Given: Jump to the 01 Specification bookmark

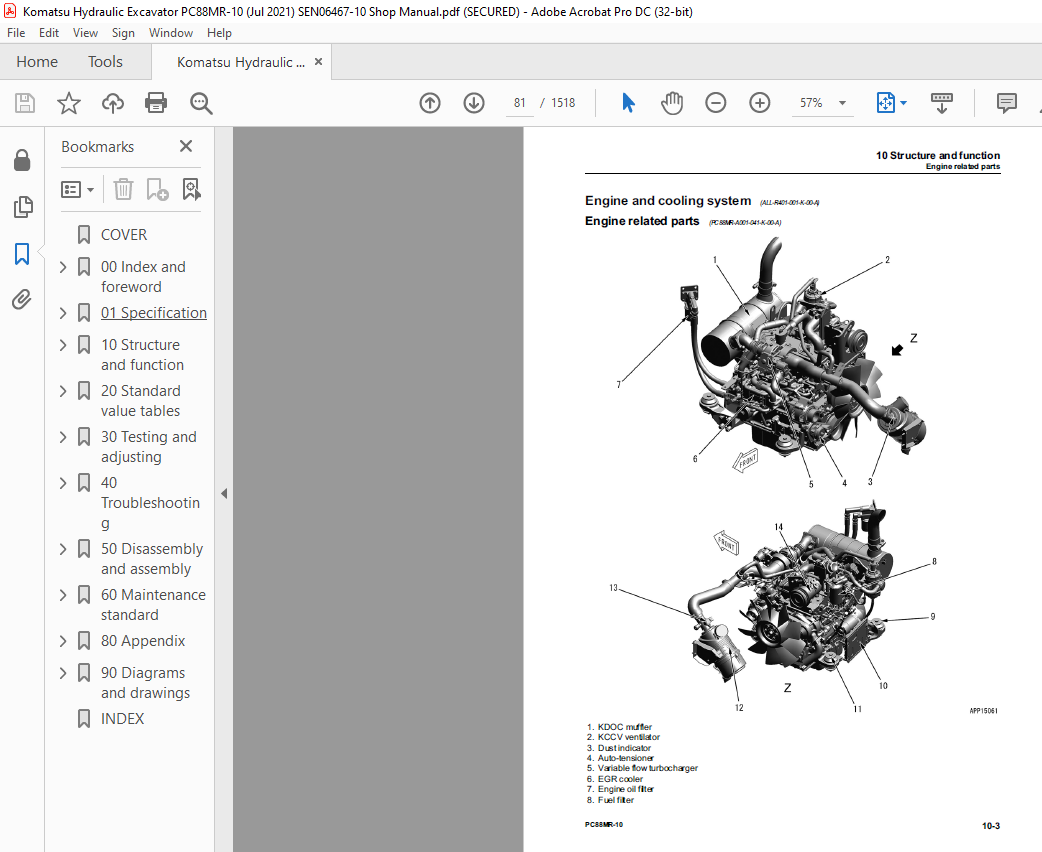Looking at the screenshot, I should click(x=154, y=313).
